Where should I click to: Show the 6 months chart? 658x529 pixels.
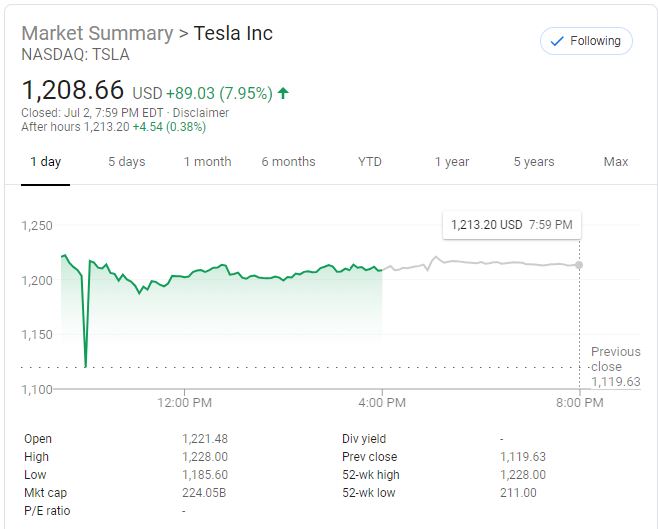(x=288, y=162)
